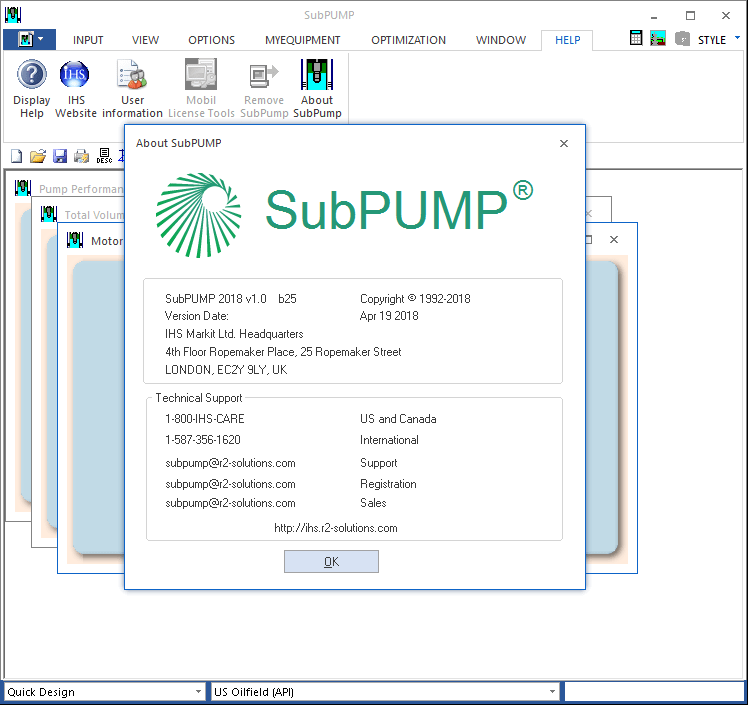Open the Quick Design combo box
This screenshot has width=748, height=705.
tap(104, 691)
